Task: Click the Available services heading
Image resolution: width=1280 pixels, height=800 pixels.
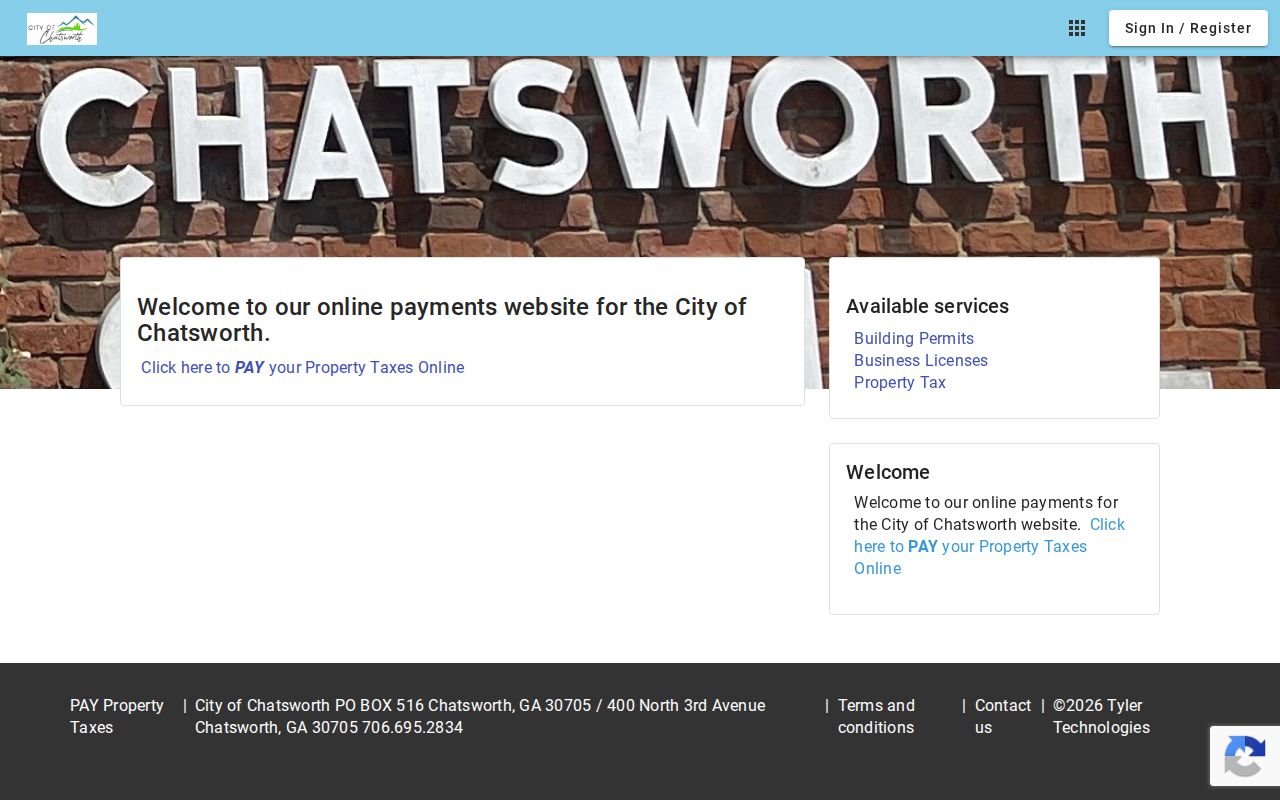Action: [x=927, y=306]
